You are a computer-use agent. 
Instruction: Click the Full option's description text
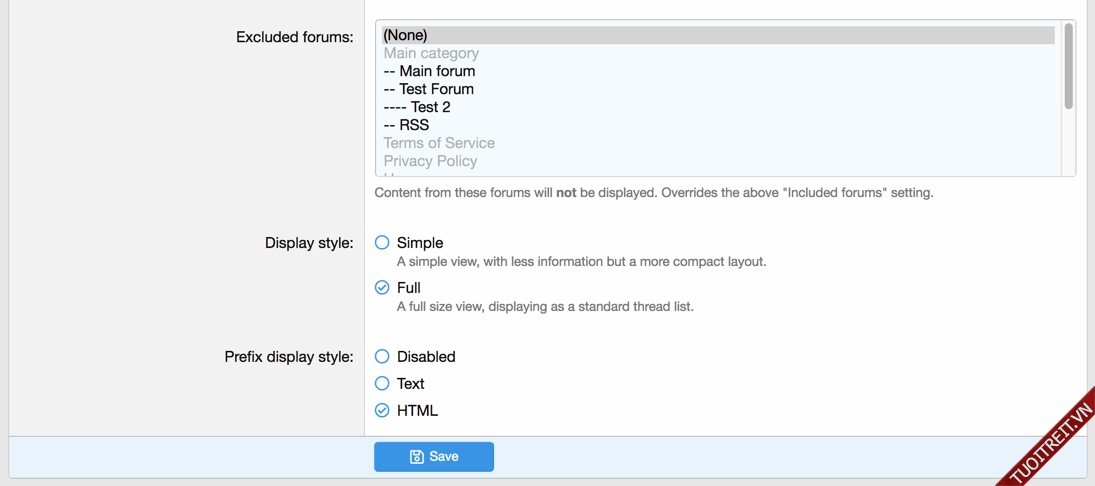click(x=545, y=307)
